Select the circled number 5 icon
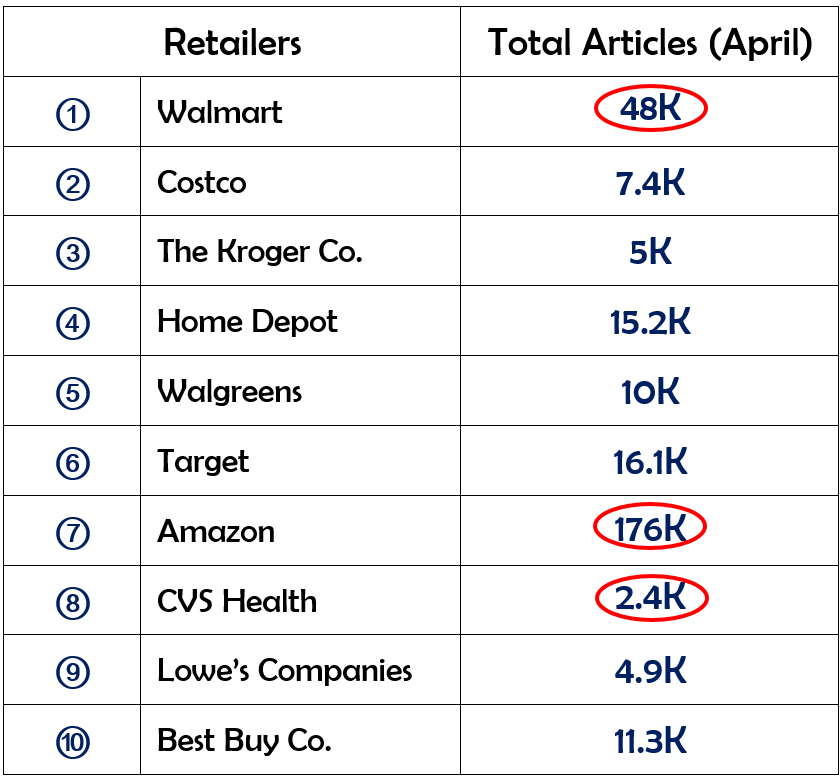Image resolution: width=840 pixels, height=776 pixels. (x=73, y=393)
